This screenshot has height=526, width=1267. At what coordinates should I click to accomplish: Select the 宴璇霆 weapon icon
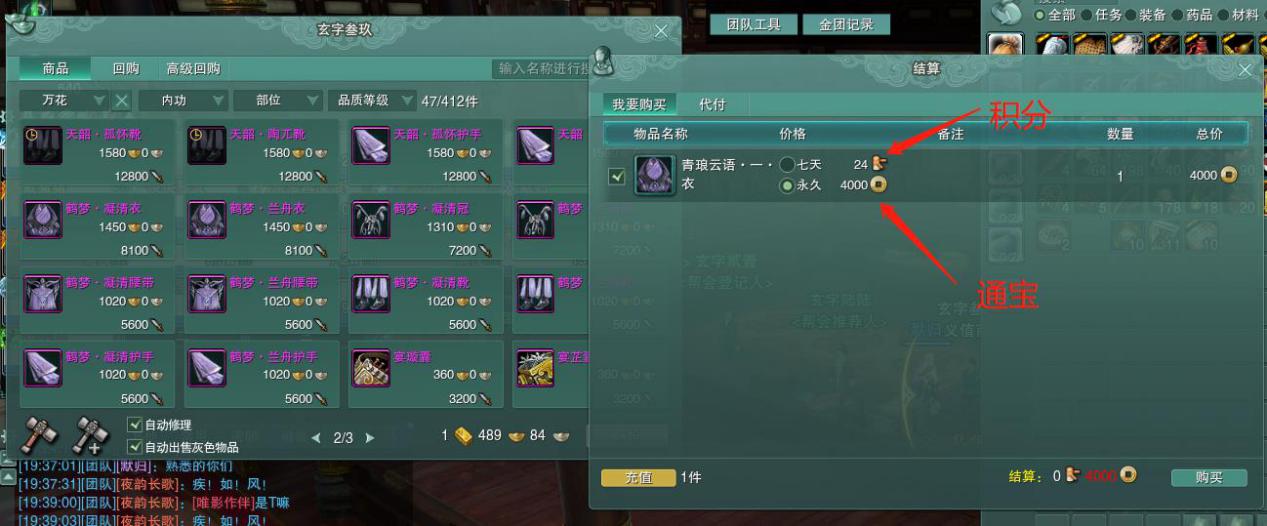point(371,368)
